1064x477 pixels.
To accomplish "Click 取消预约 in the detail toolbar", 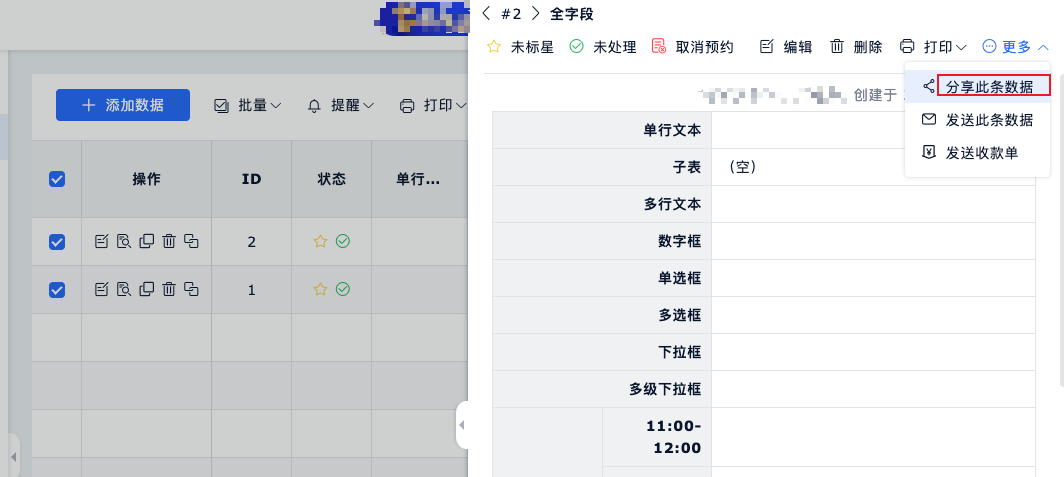I will [x=693, y=47].
